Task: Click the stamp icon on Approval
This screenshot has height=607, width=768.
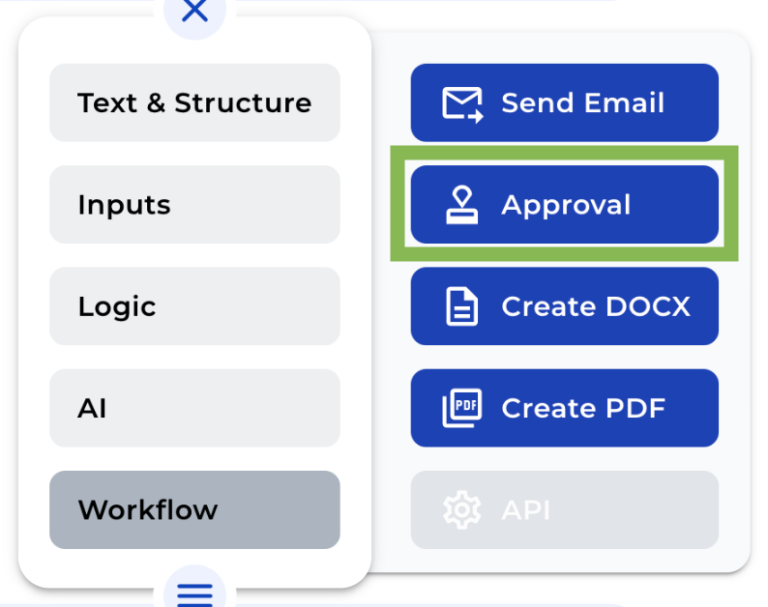Action: (461, 205)
